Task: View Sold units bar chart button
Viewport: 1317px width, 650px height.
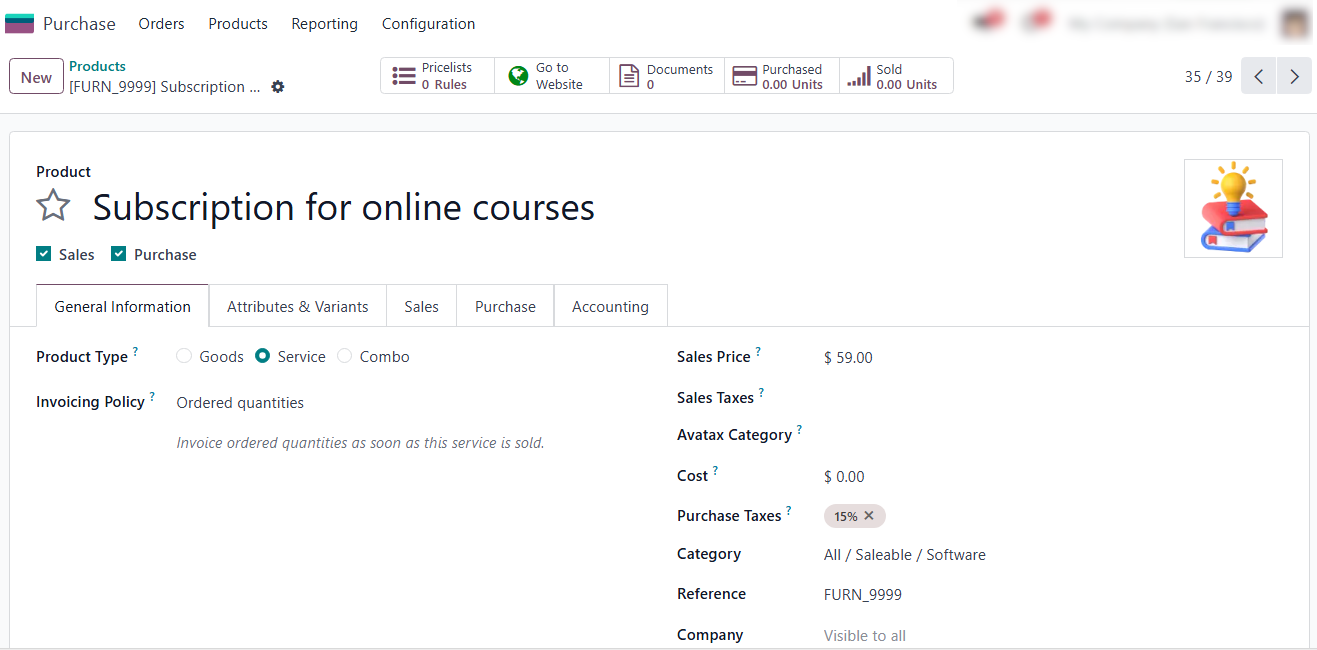Action: 895,76
